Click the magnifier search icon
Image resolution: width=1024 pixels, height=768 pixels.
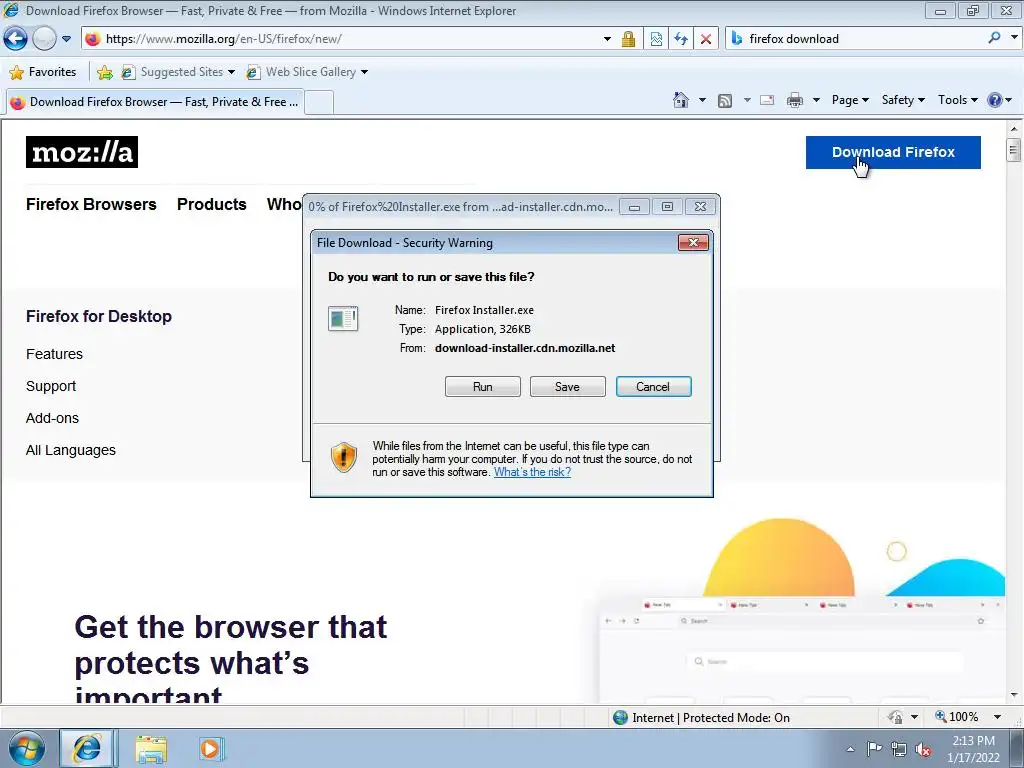[994, 38]
